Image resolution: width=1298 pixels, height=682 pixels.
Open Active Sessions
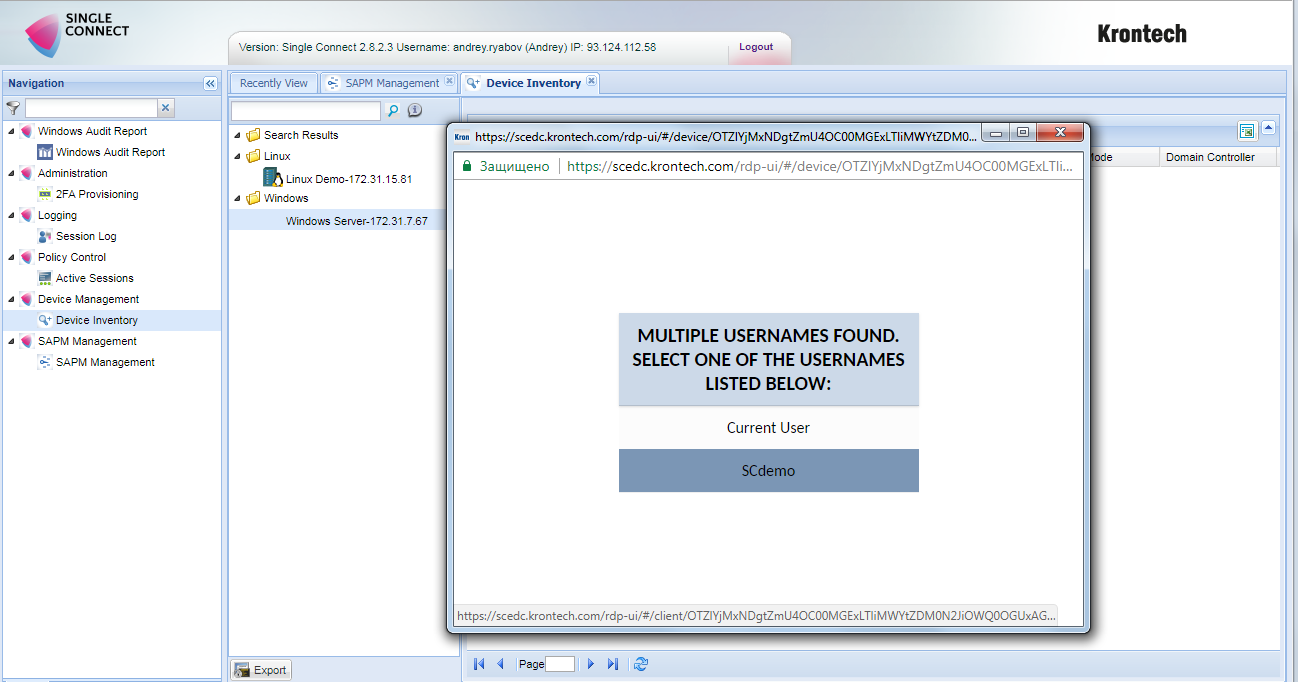(x=94, y=278)
